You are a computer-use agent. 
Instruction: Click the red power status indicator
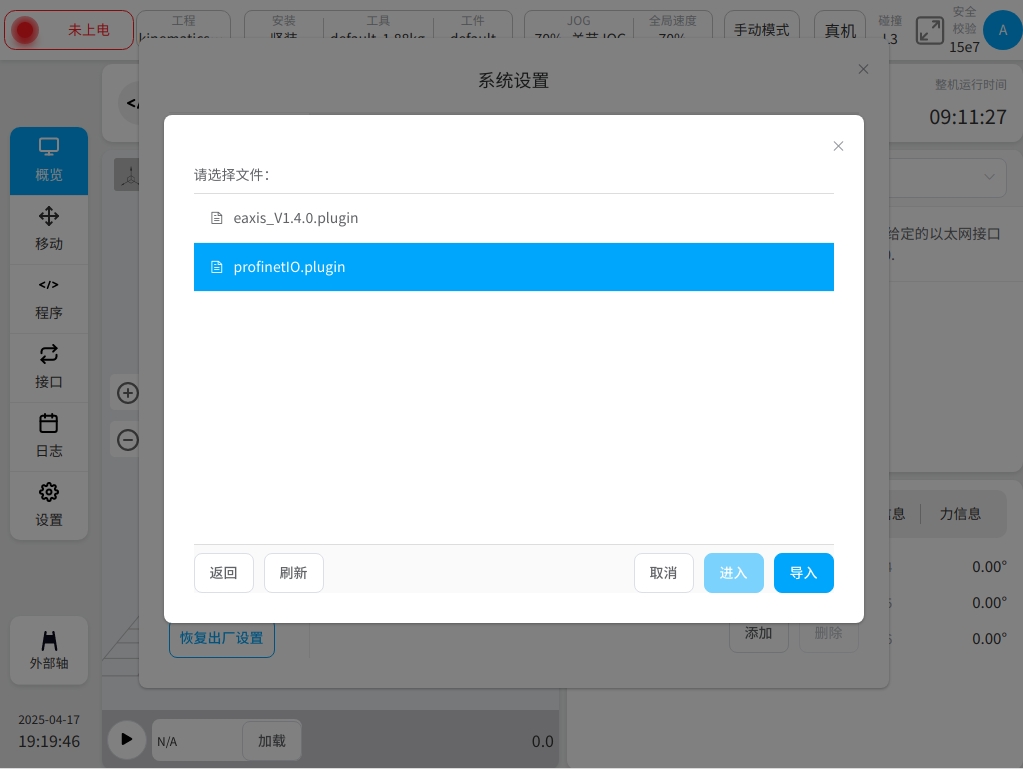click(x=26, y=30)
